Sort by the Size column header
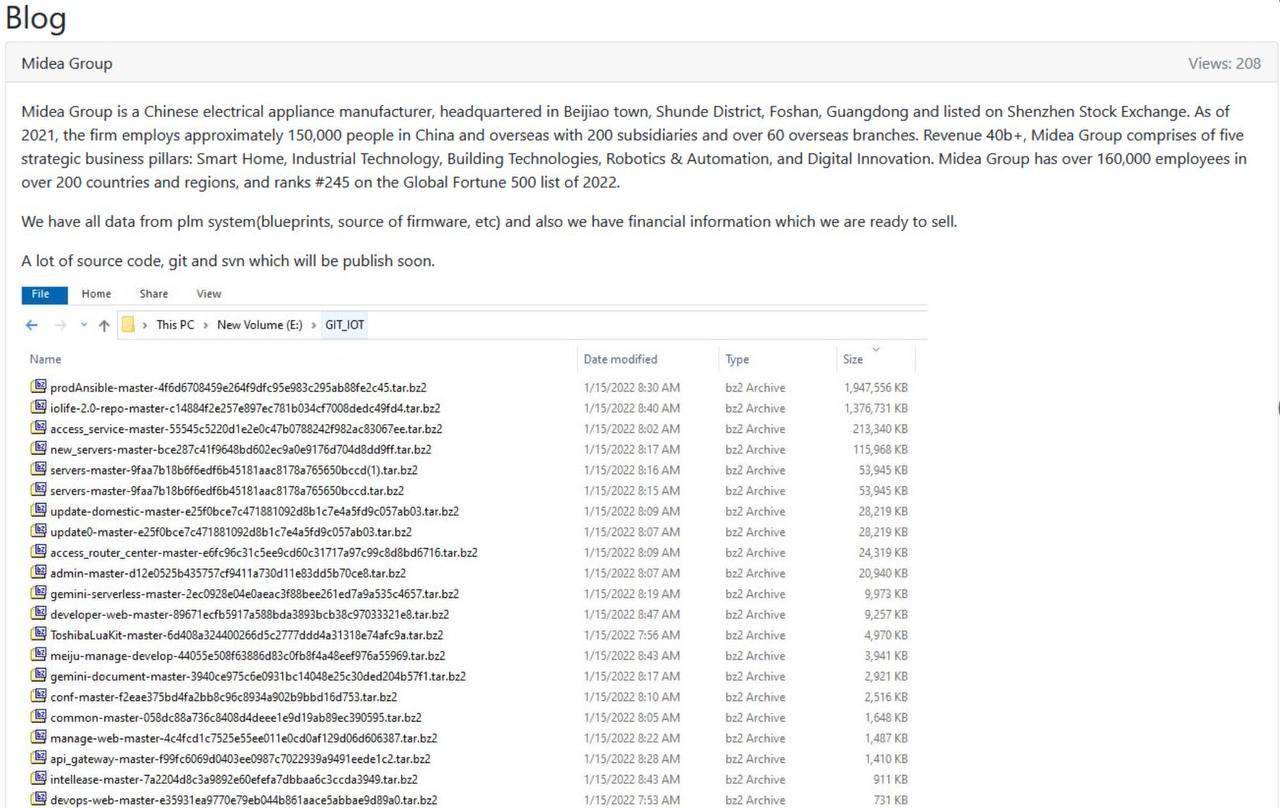The height and width of the screenshot is (808, 1280). tap(853, 359)
